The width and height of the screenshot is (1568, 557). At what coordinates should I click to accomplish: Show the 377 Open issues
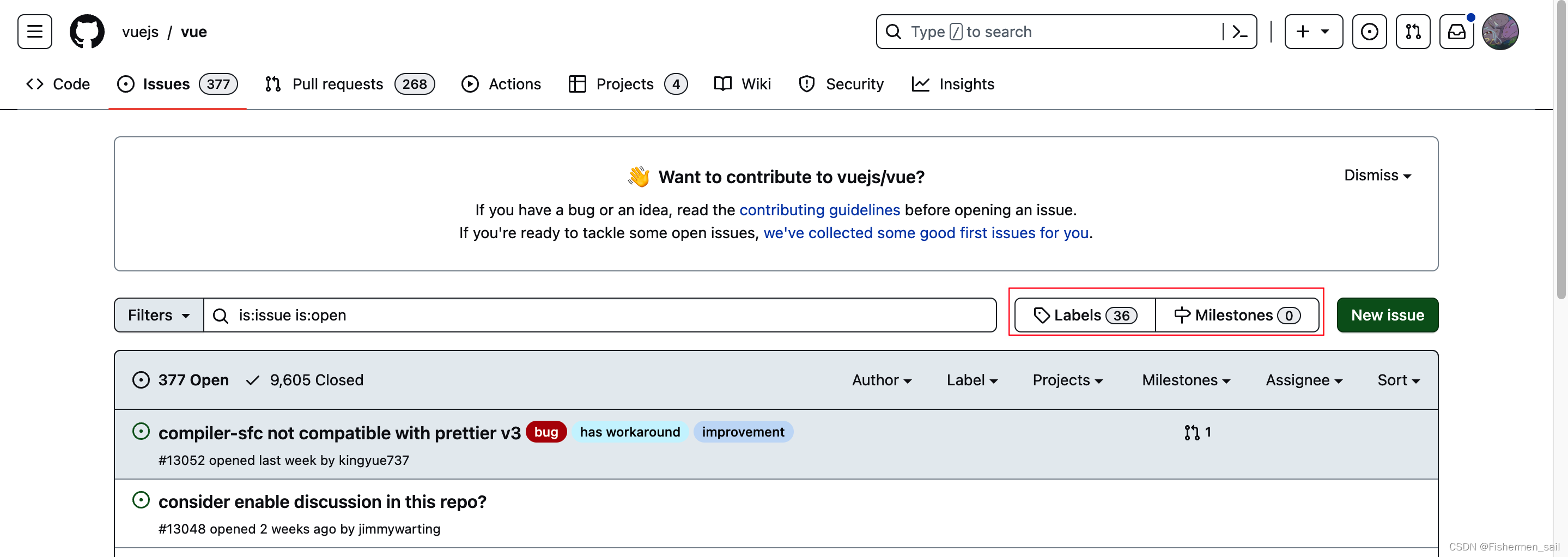(181, 380)
